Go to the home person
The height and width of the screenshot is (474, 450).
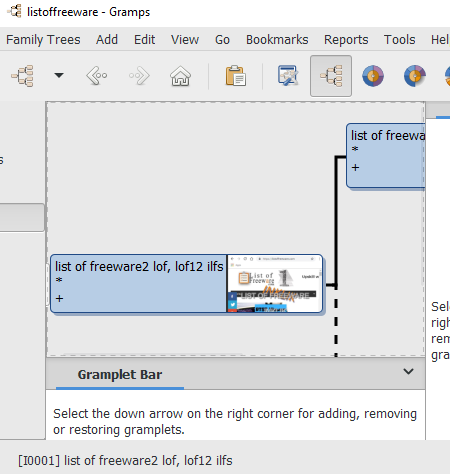click(180, 76)
